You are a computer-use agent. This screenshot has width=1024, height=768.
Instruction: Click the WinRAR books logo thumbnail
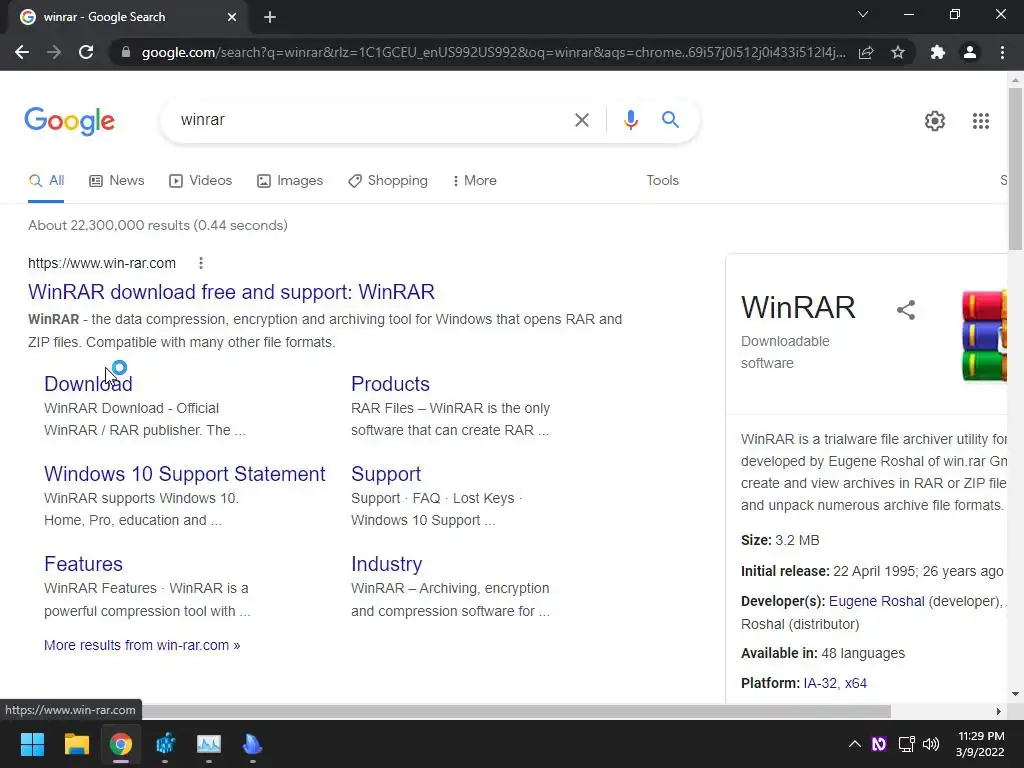tap(984, 336)
